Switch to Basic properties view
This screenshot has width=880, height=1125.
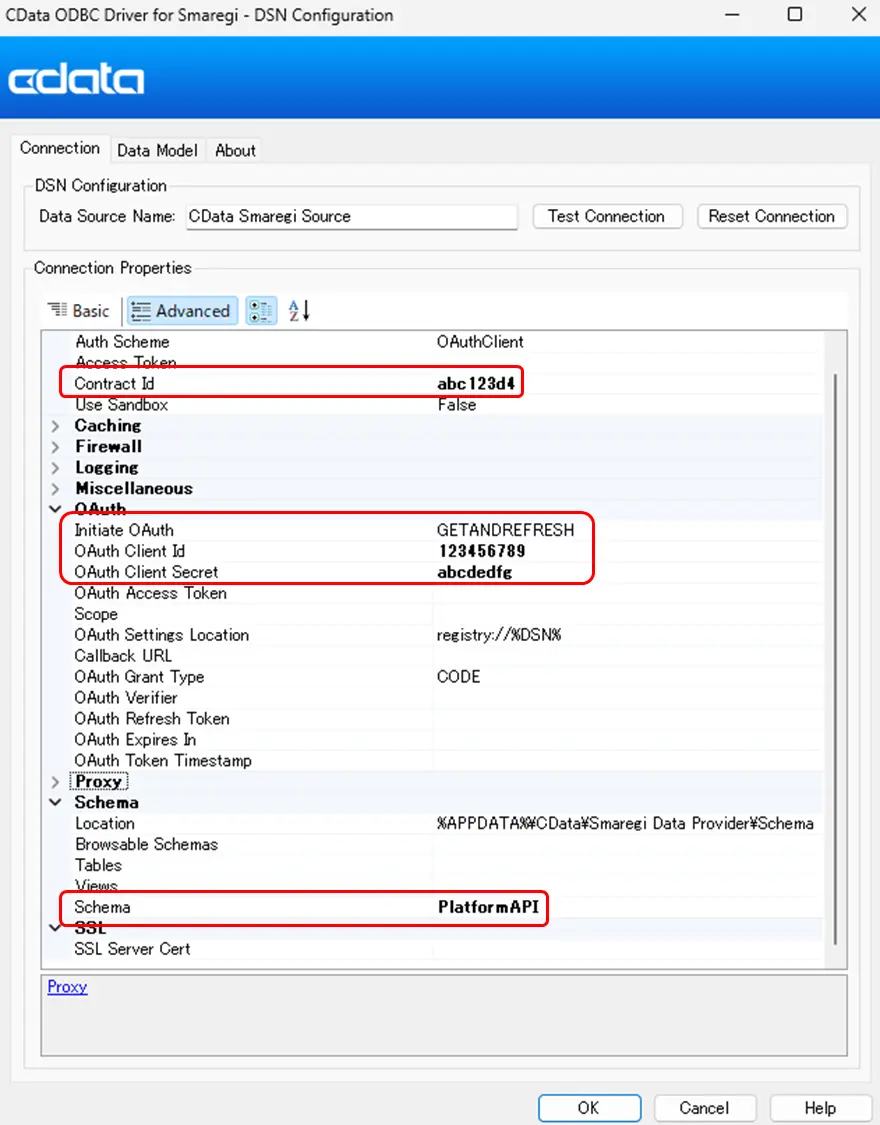point(79,311)
